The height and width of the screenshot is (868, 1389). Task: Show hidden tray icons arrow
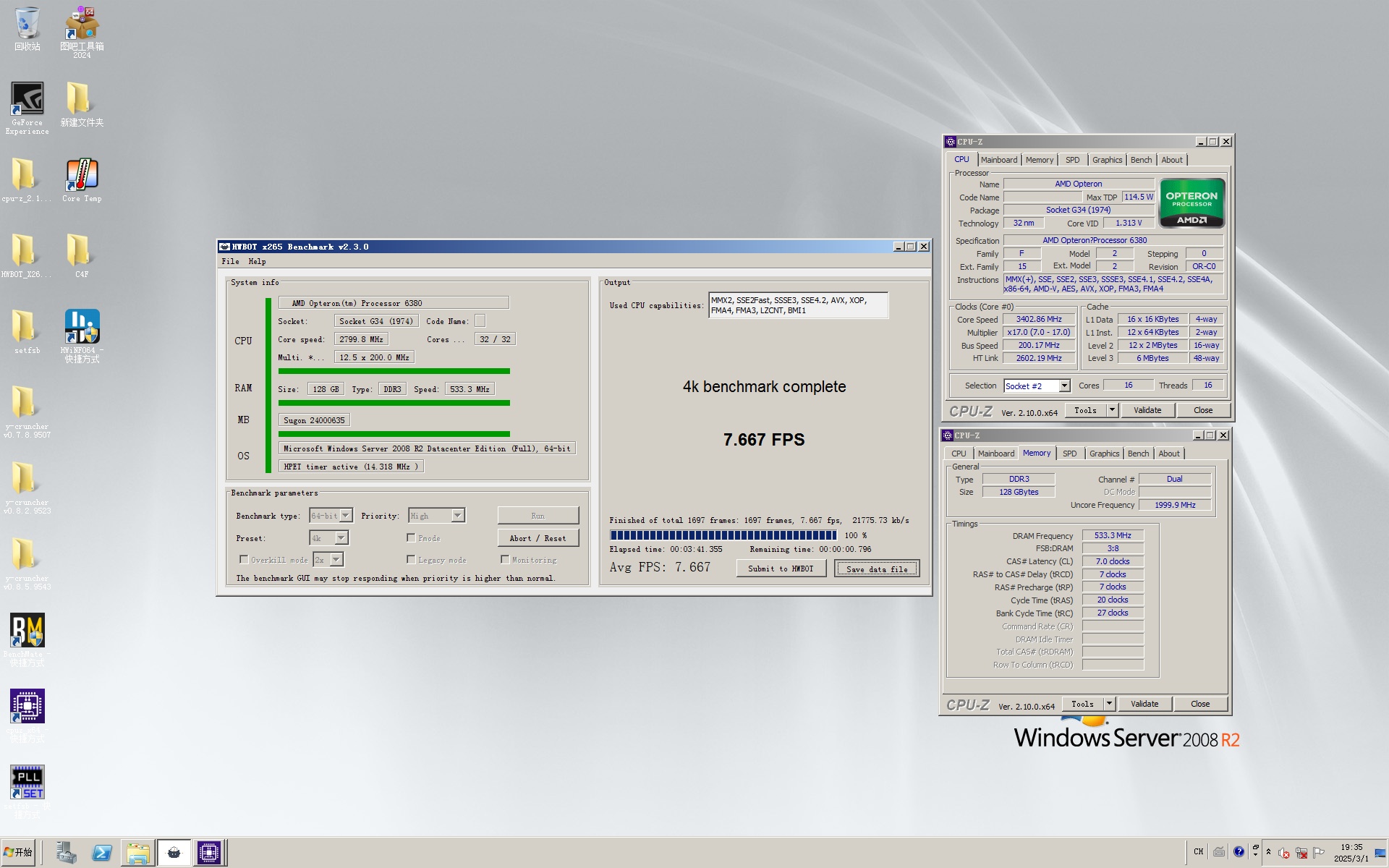click(1268, 852)
